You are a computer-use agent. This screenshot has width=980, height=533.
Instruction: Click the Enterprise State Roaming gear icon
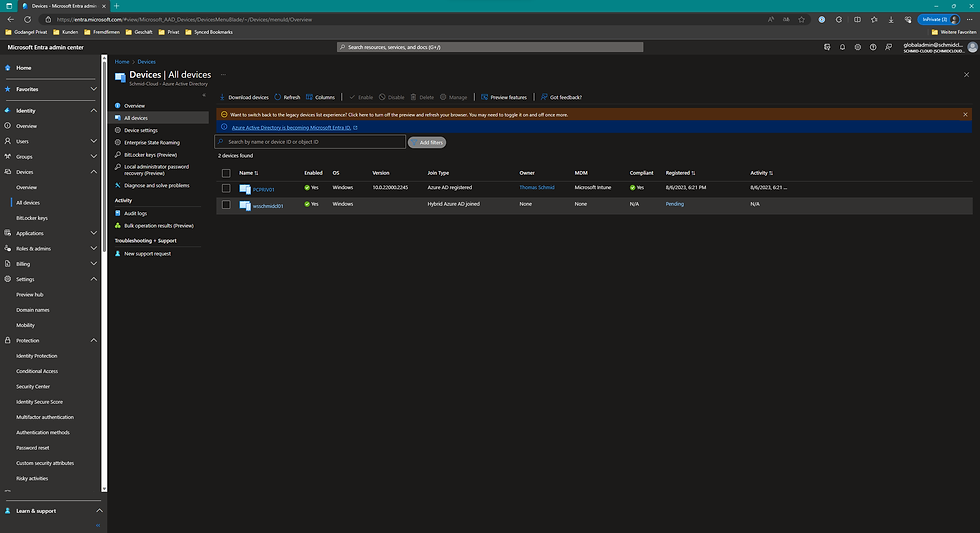[x=118, y=142]
